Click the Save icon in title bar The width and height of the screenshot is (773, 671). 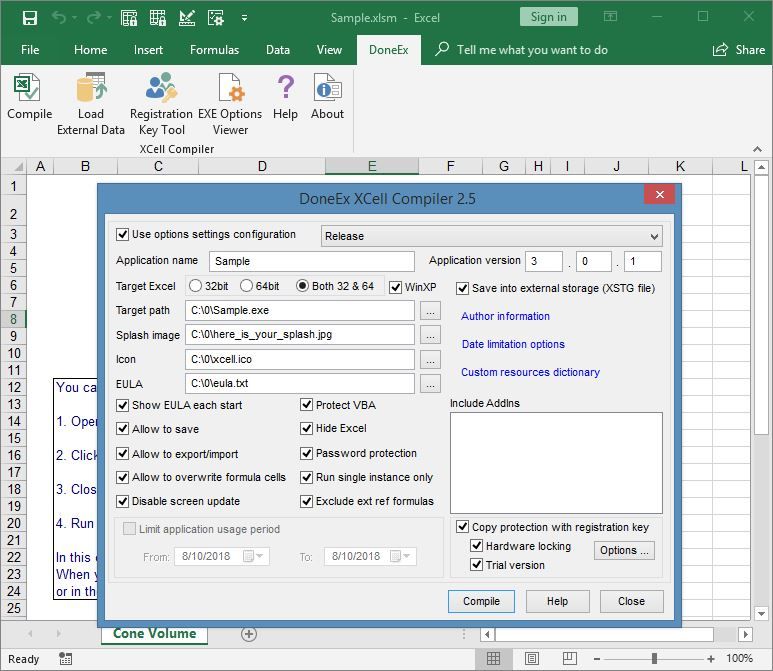(x=29, y=18)
